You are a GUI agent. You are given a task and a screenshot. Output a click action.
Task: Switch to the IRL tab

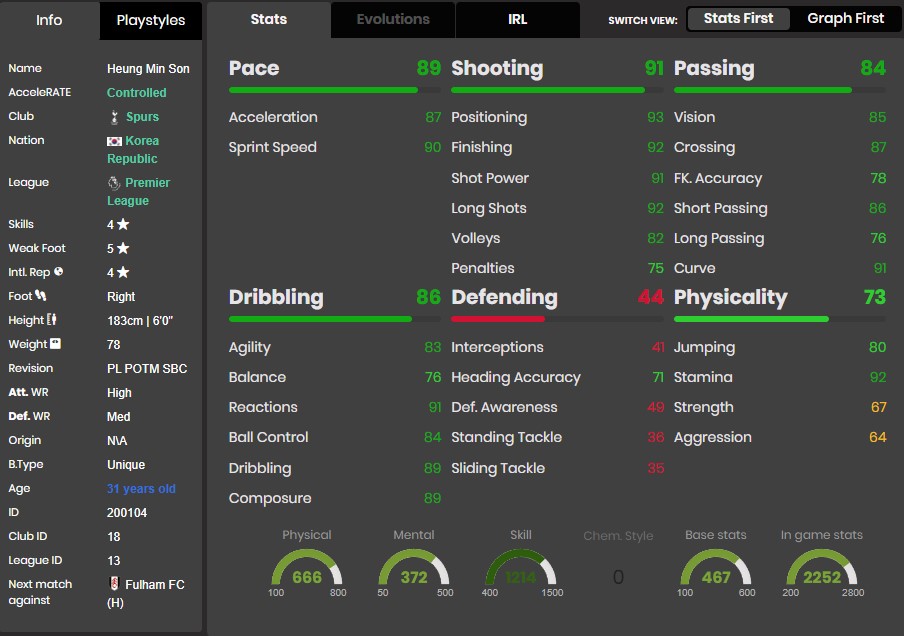click(x=518, y=19)
